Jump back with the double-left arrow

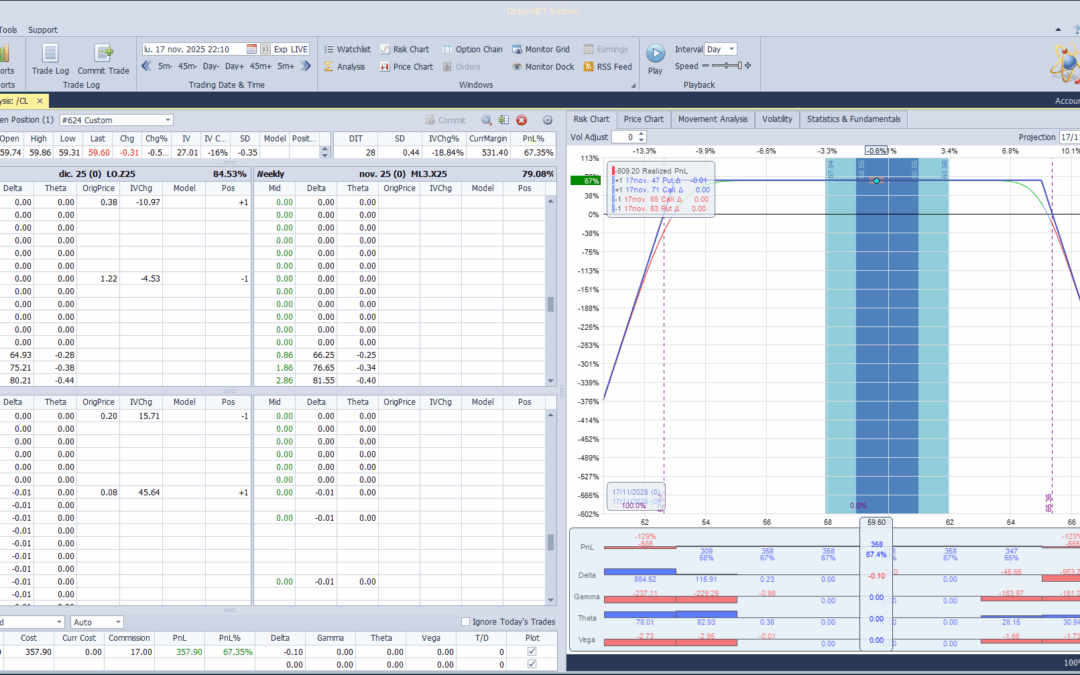(x=146, y=66)
